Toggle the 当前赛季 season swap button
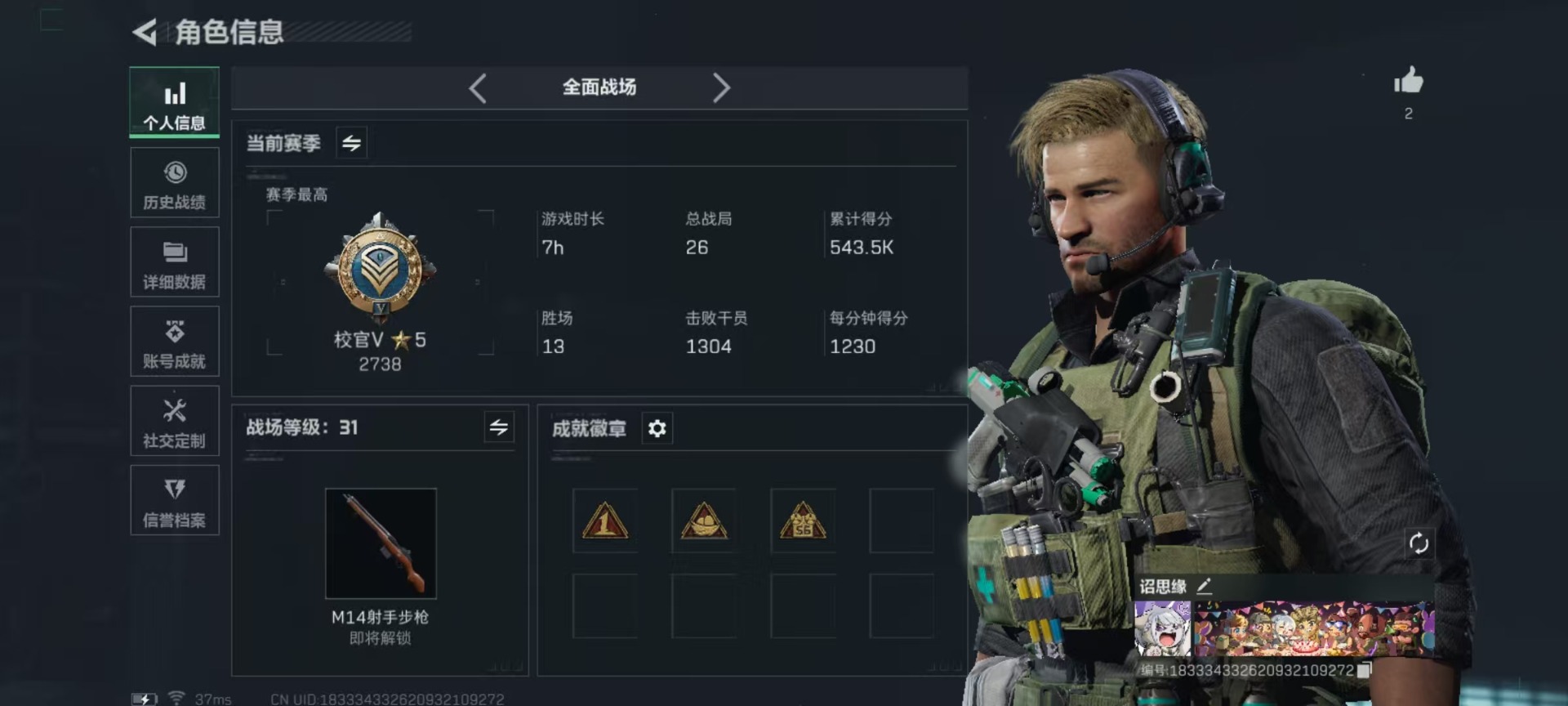This screenshot has width=1568, height=706. 351,143
